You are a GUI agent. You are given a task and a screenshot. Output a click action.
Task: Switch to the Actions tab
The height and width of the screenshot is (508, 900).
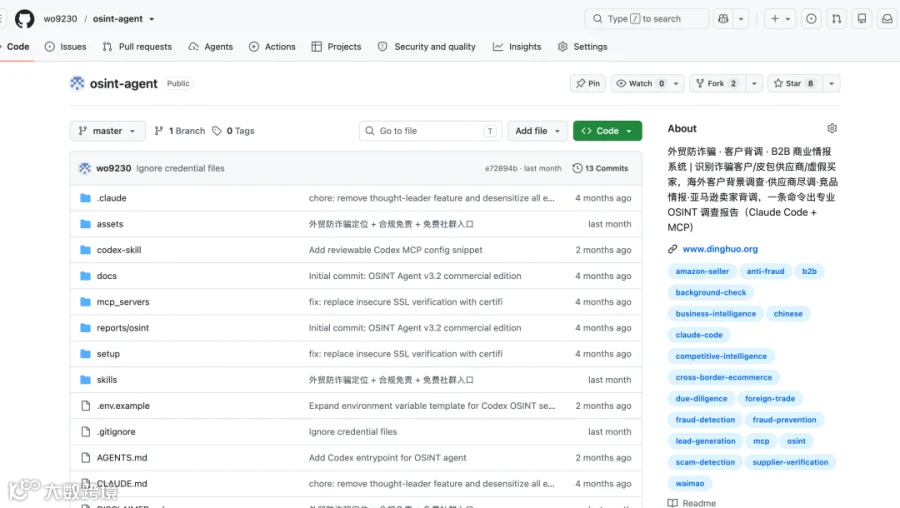[272, 46]
